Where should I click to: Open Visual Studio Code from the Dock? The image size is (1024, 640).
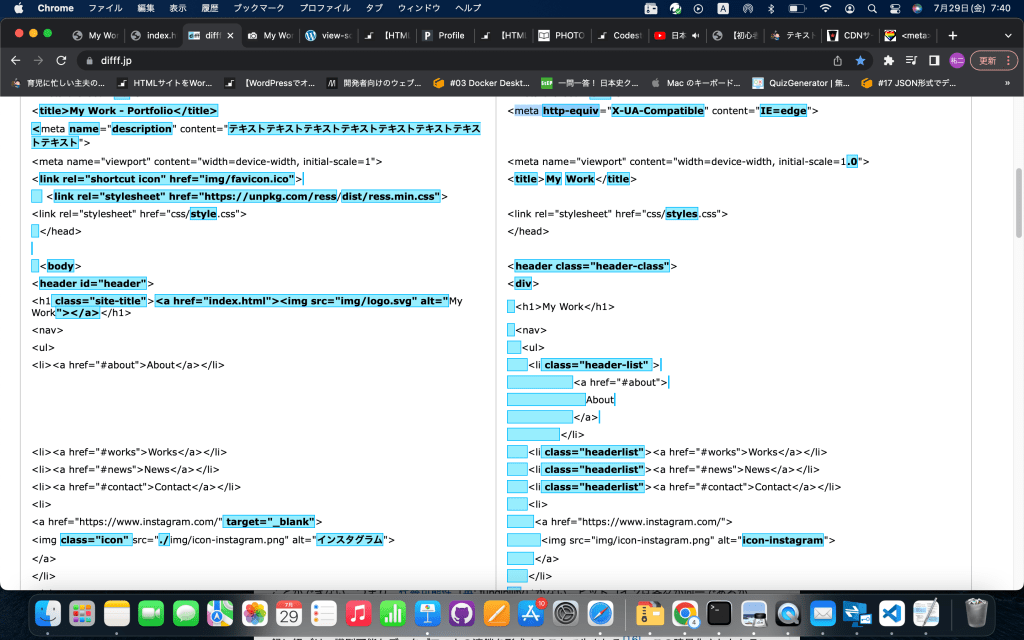point(890,612)
